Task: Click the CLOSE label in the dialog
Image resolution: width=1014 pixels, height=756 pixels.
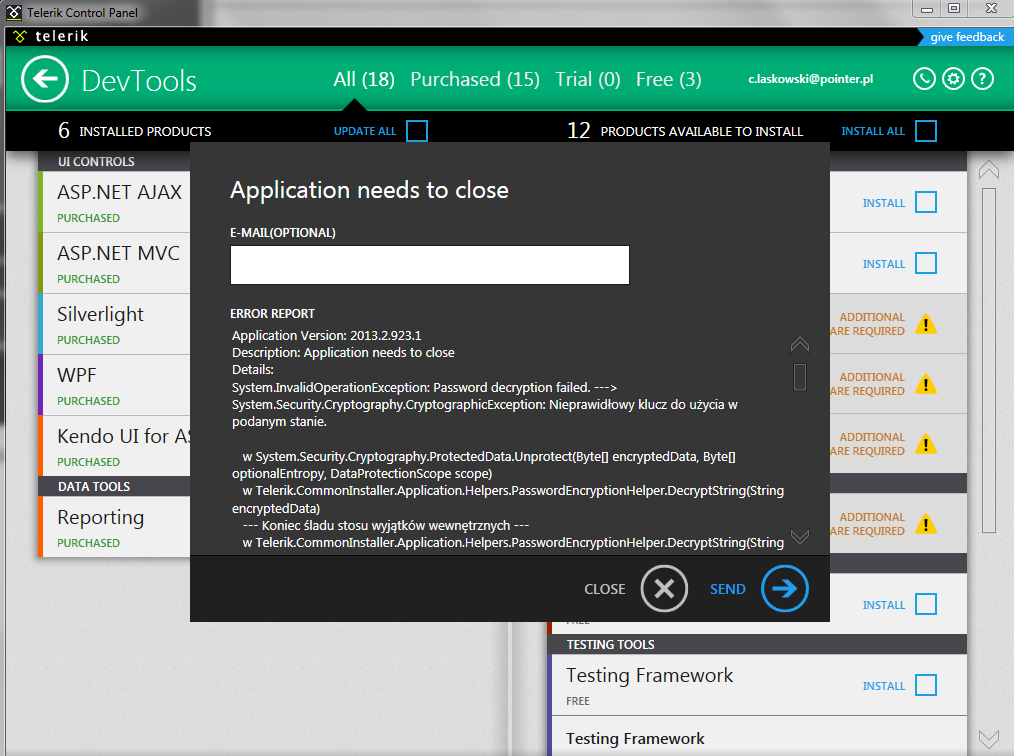Action: pos(605,589)
